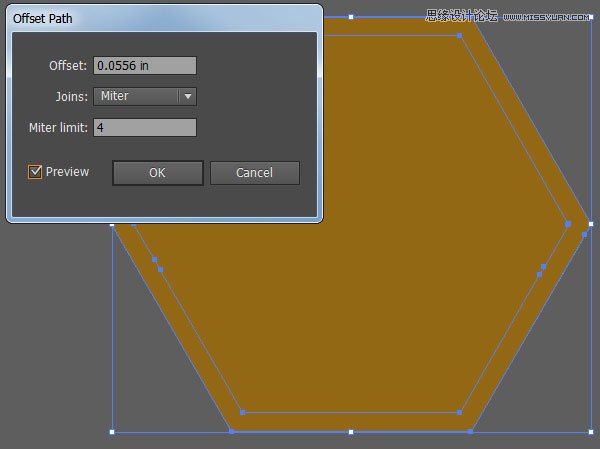Open the Joins dropdown showing Miter

(137, 97)
